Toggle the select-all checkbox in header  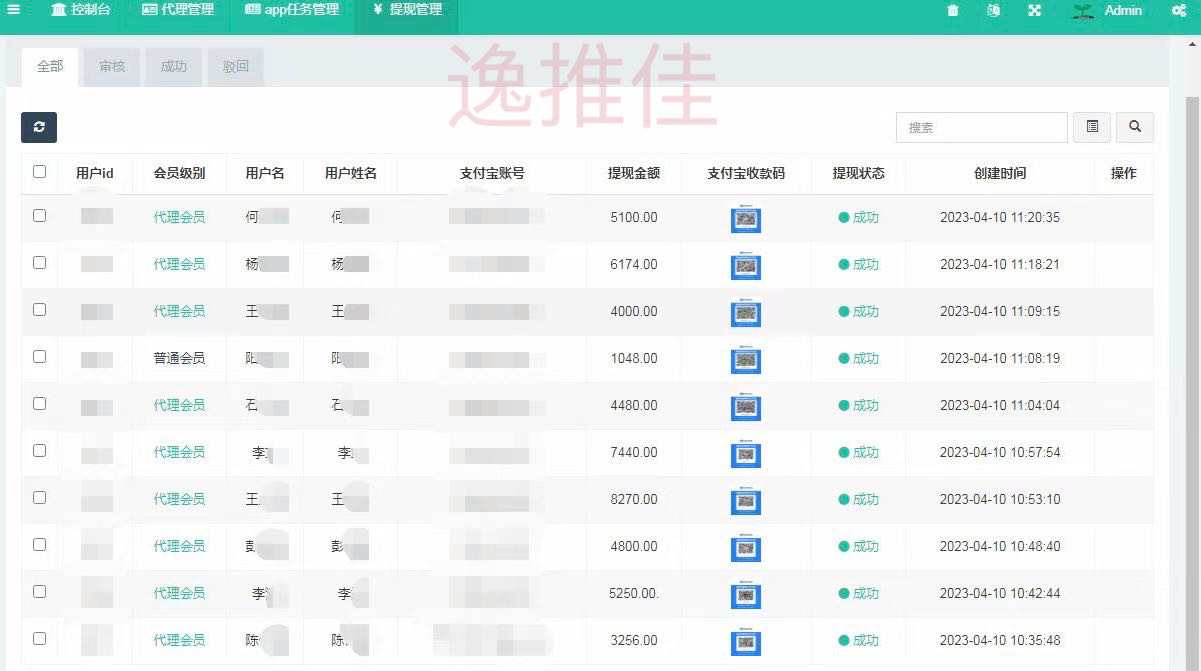tap(39, 172)
